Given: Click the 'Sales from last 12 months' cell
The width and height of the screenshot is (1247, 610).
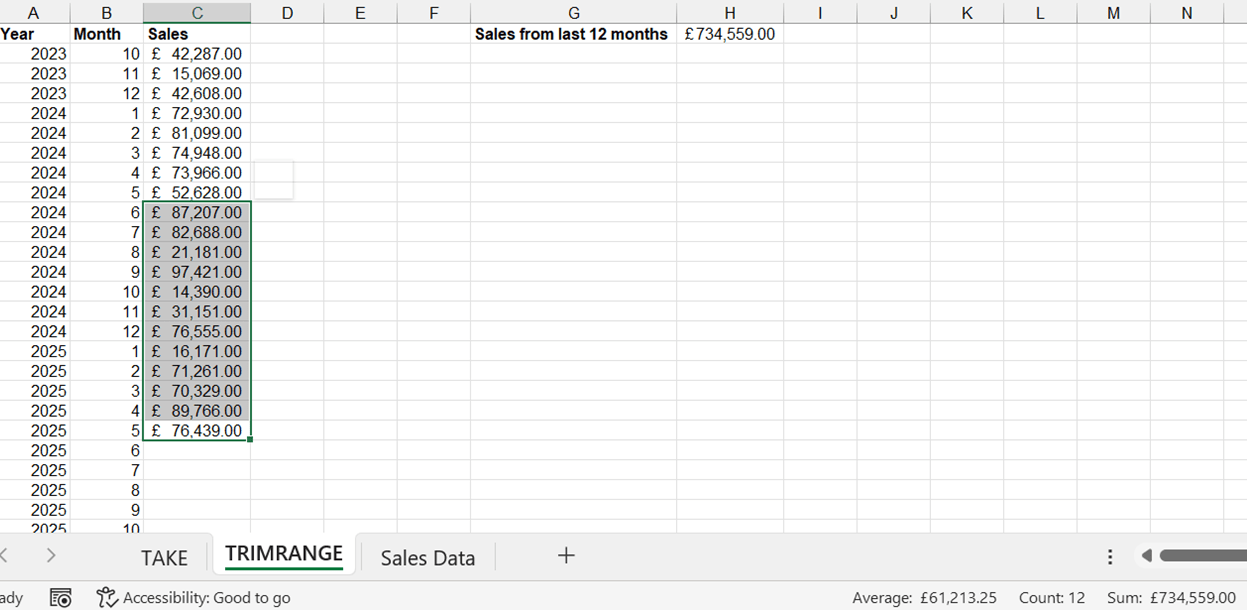Looking at the screenshot, I should [572, 34].
